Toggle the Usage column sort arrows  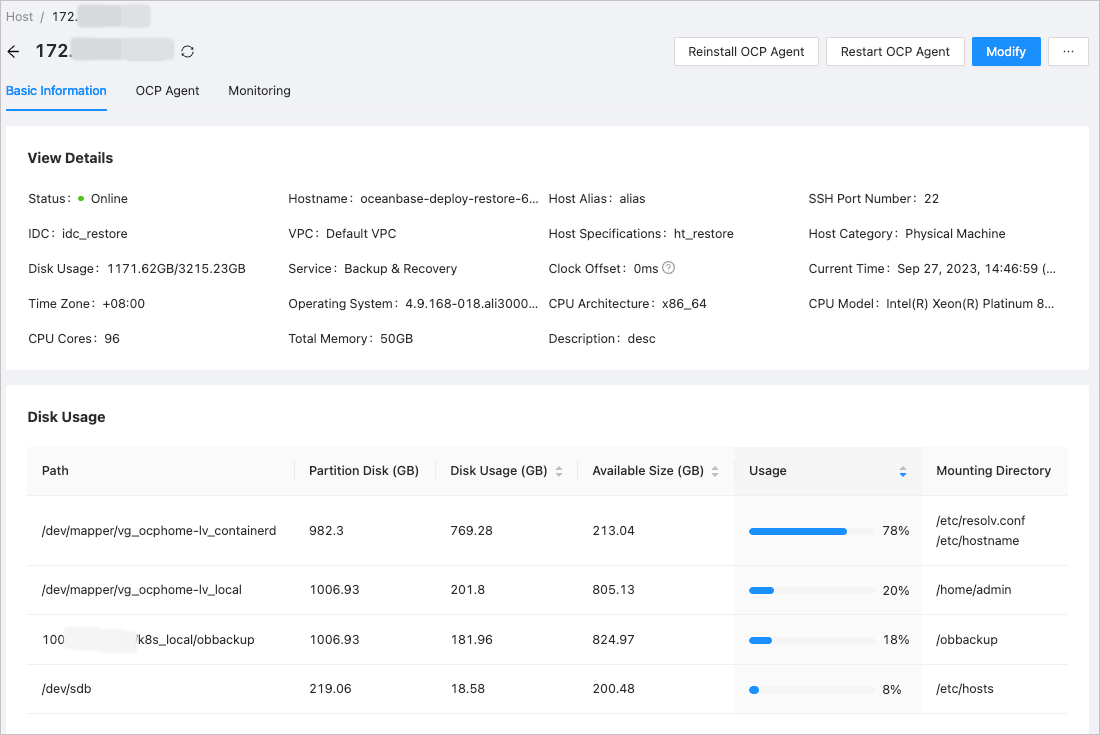(902, 471)
